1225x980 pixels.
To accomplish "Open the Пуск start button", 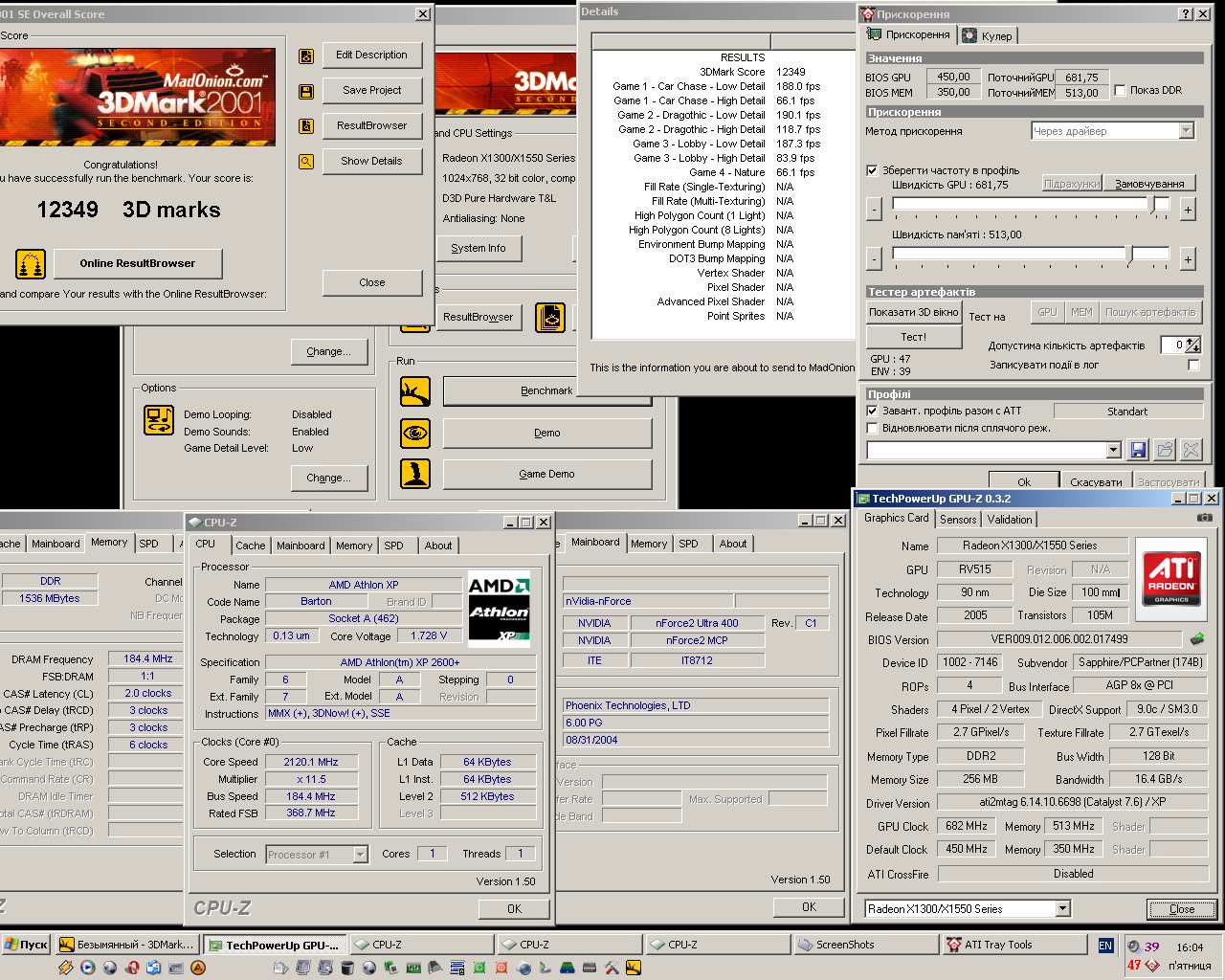I will coord(26,945).
